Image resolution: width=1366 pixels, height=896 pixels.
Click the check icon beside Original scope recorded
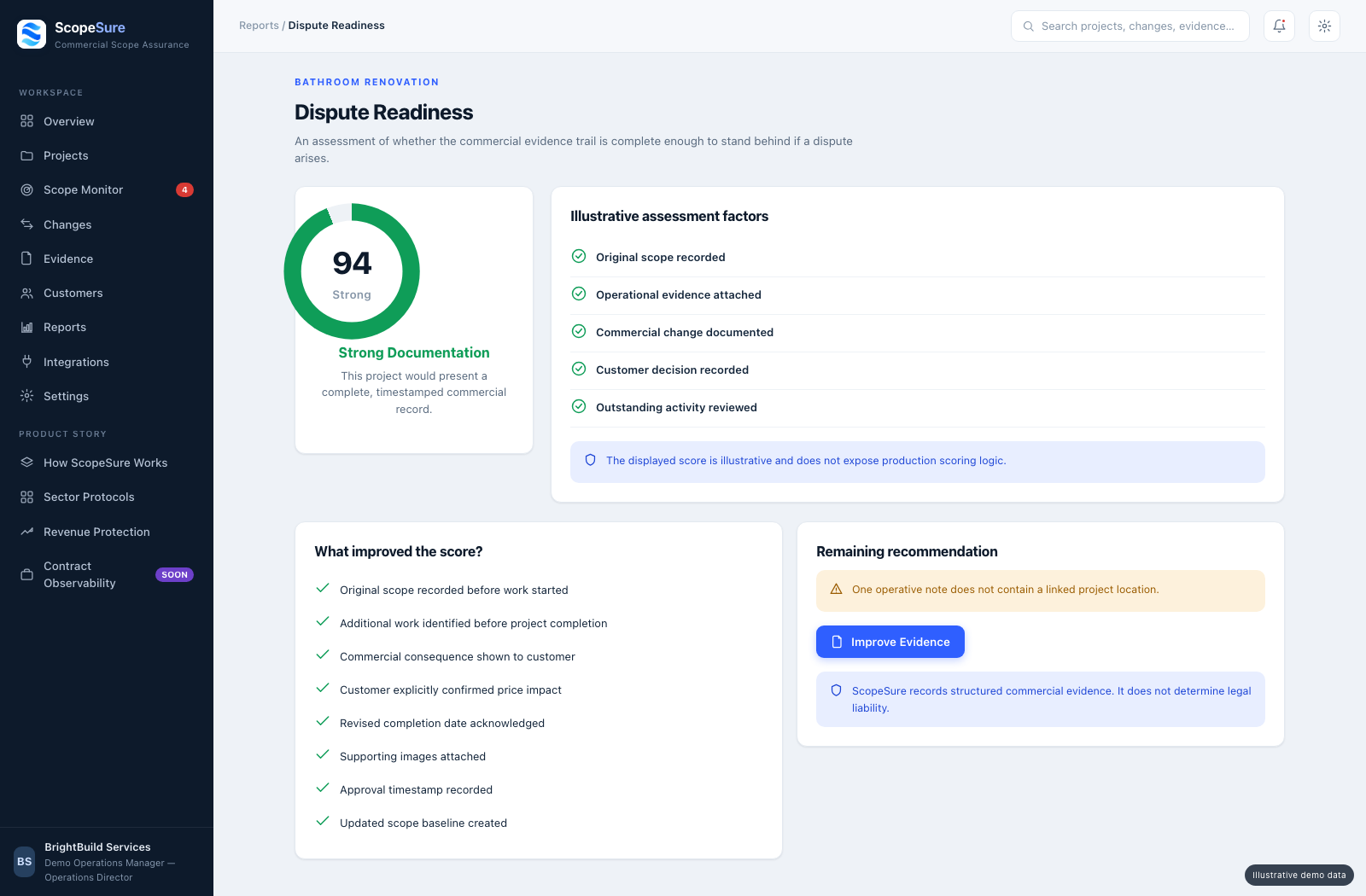tap(579, 256)
